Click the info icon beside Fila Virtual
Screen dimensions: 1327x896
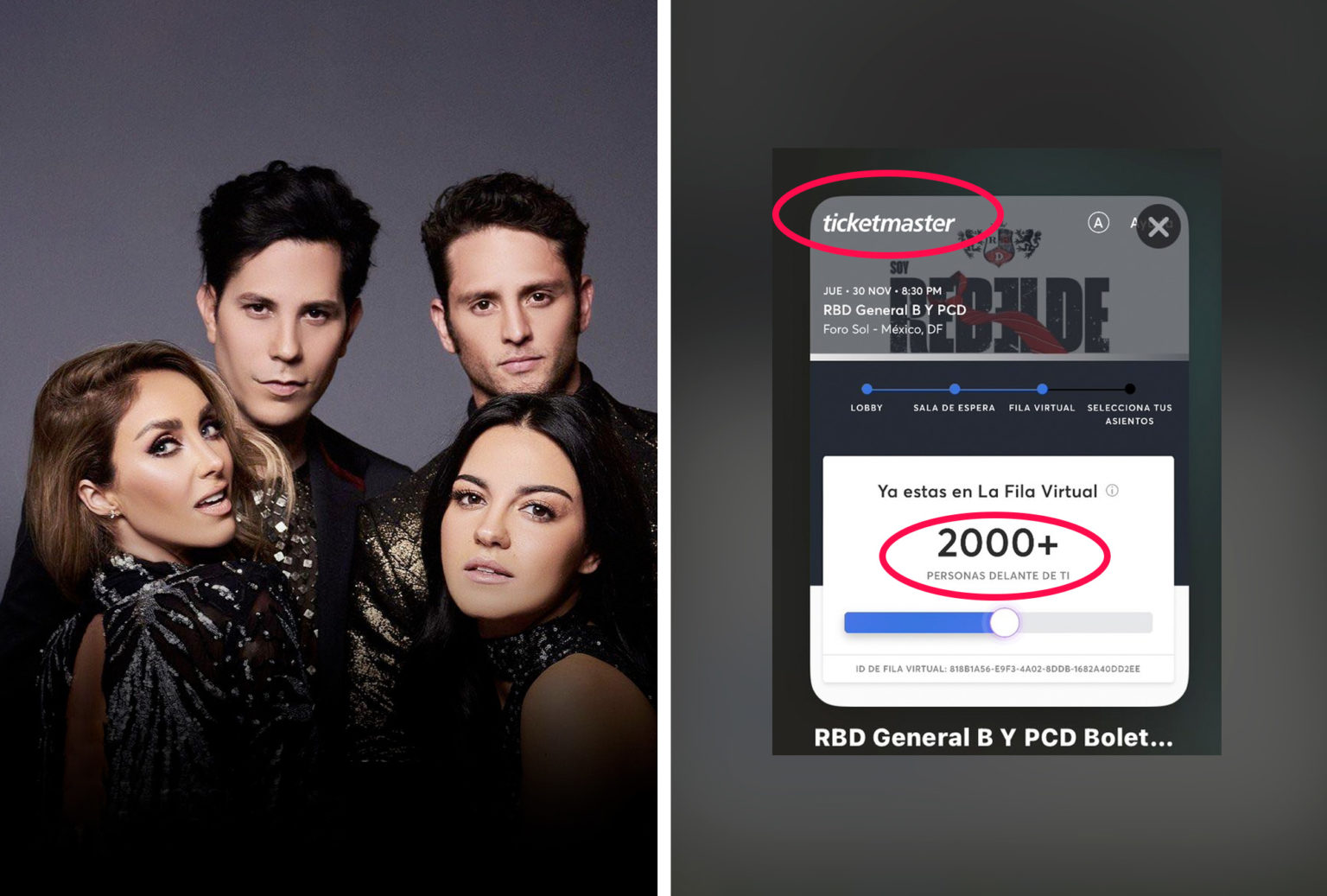(x=1112, y=491)
